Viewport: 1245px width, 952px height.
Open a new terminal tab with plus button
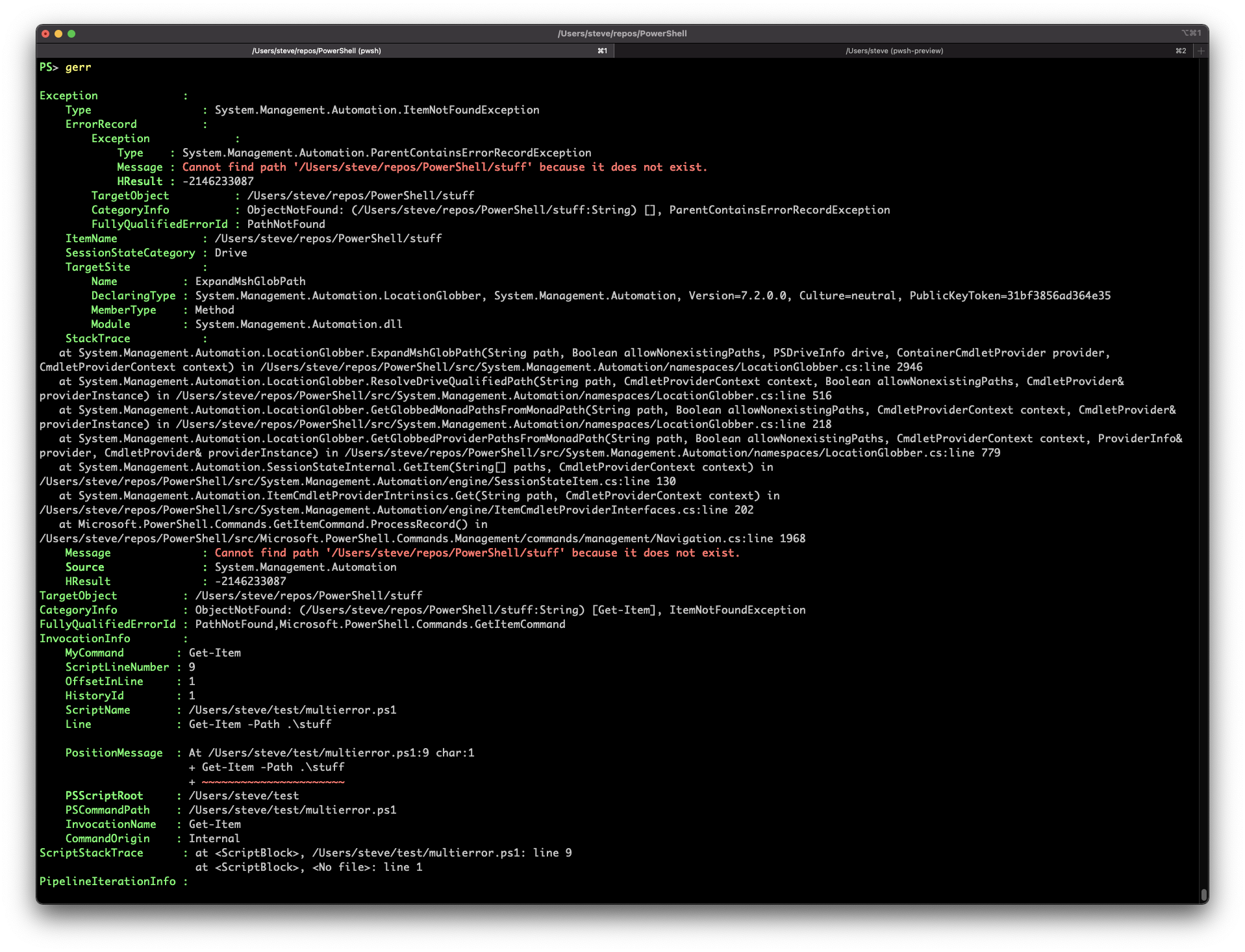(1201, 51)
